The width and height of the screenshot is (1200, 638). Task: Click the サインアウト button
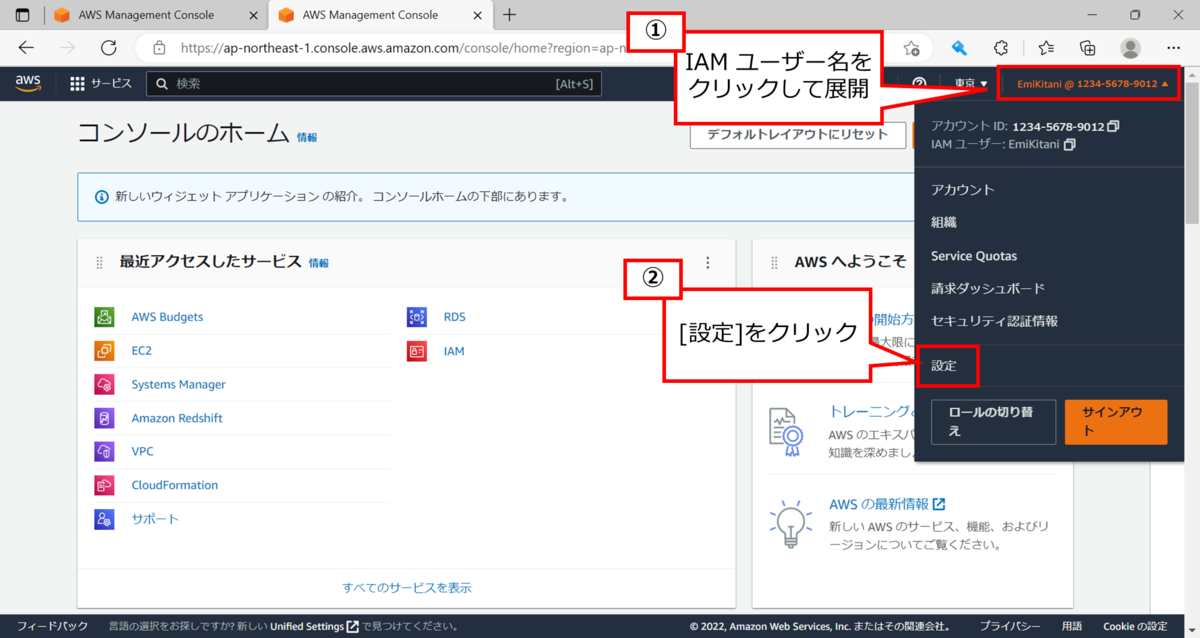(1116, 422)
